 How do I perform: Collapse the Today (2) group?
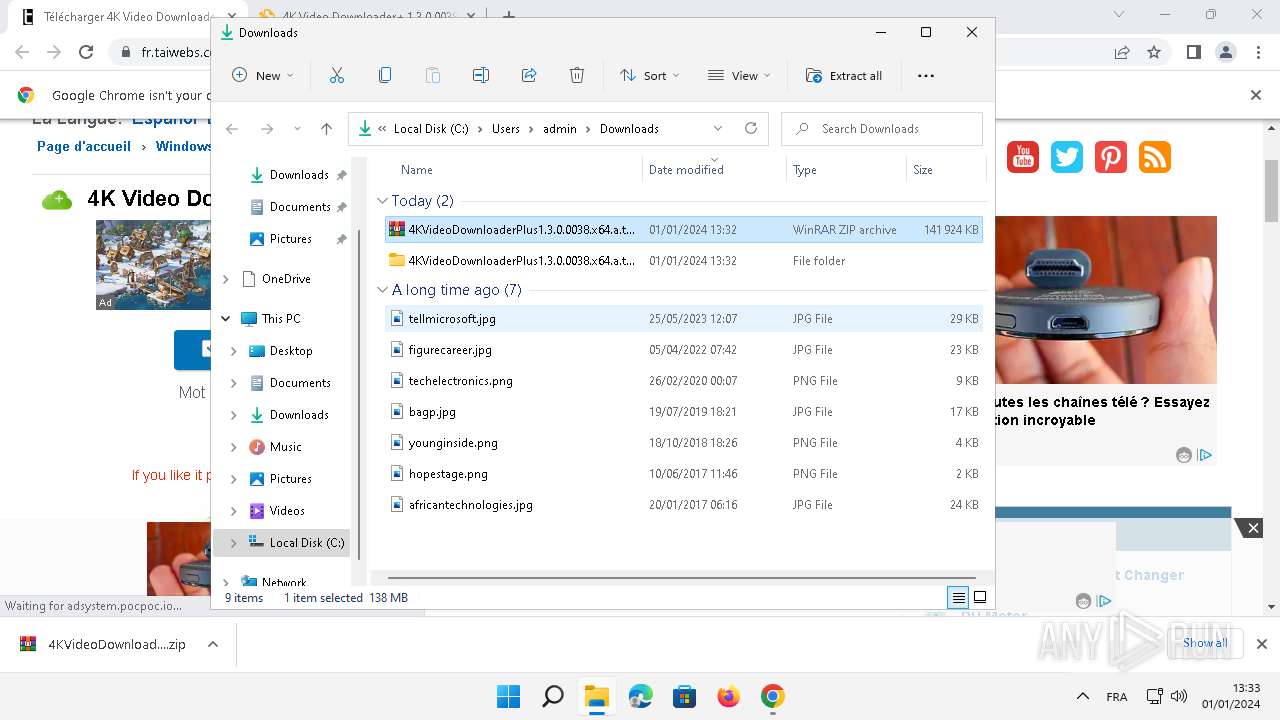click(x=382, y=201)
